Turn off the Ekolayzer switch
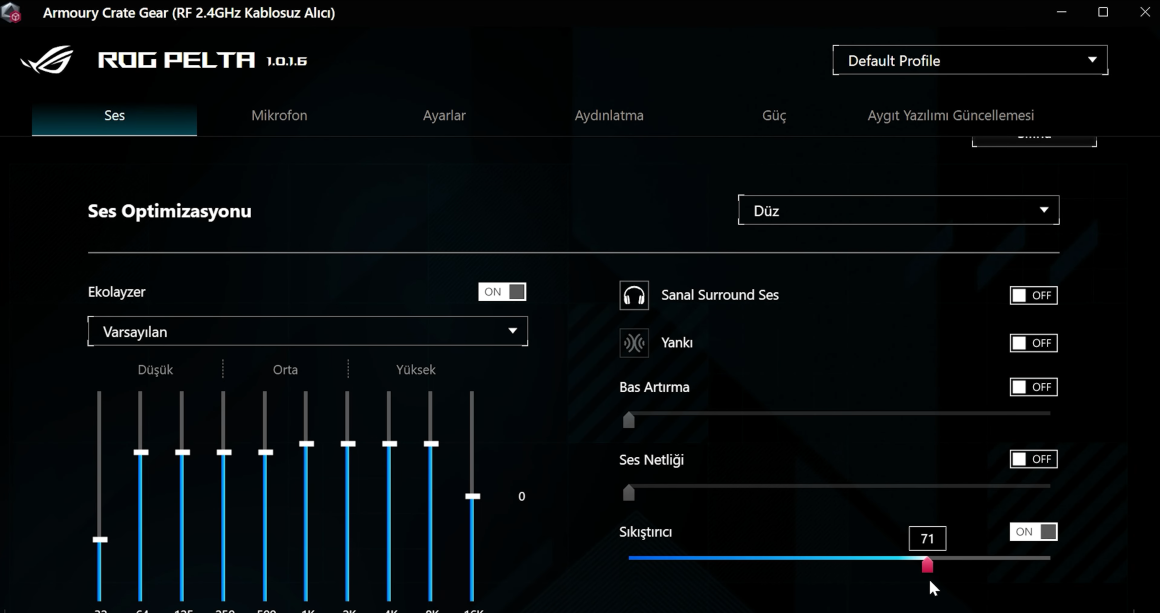 (x=502, y=291)
